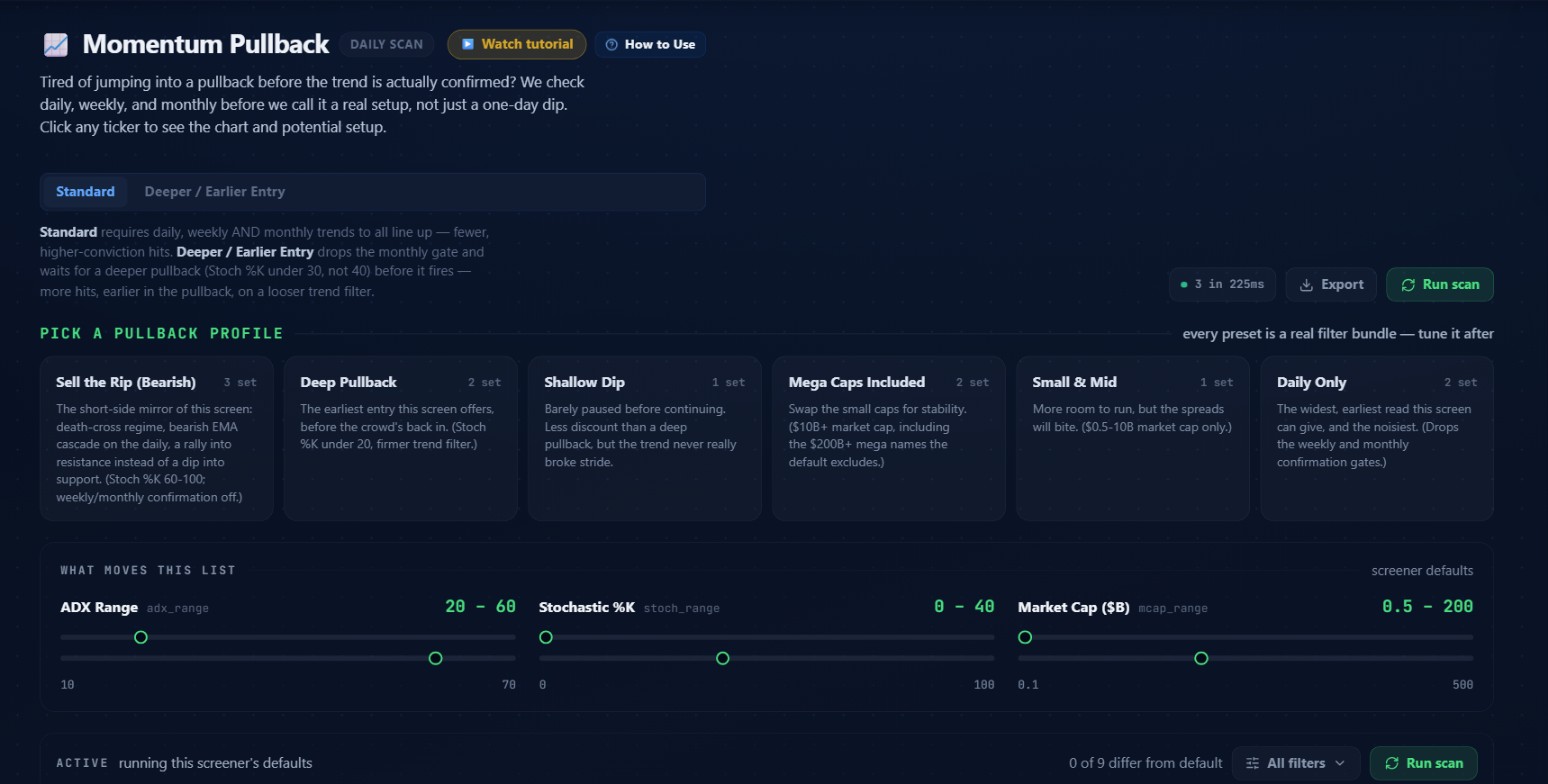The image size is (1548, 784).
Task: Click Market Cap maximum slider handle
Action: (x=1201, y=658)
